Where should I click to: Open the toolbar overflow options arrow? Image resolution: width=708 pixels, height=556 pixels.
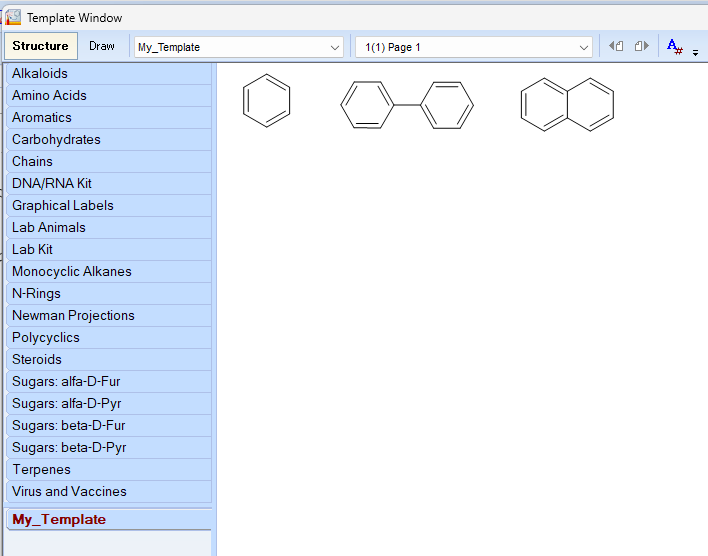pyautogui.click(x=695, y=53)
